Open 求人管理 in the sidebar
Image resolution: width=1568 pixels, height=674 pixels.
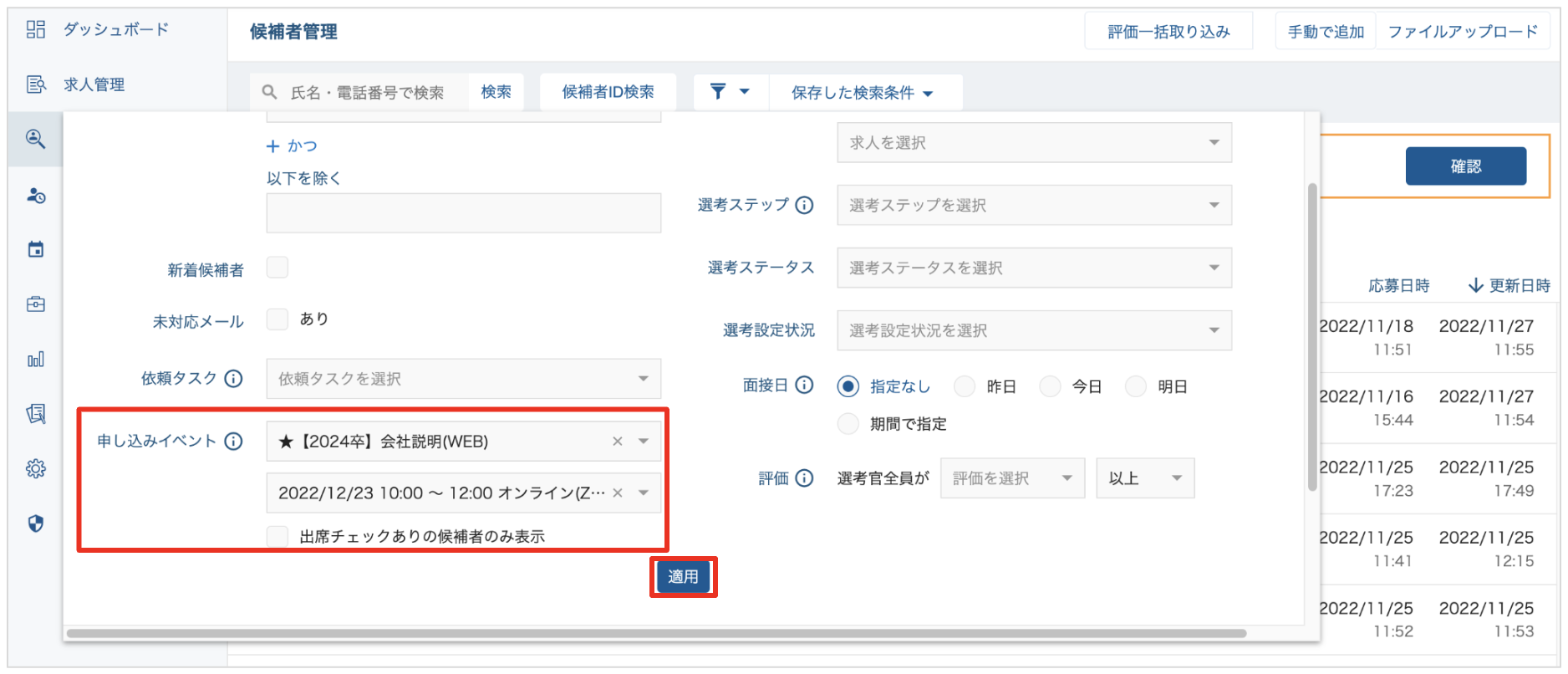[x=94, y=84]
